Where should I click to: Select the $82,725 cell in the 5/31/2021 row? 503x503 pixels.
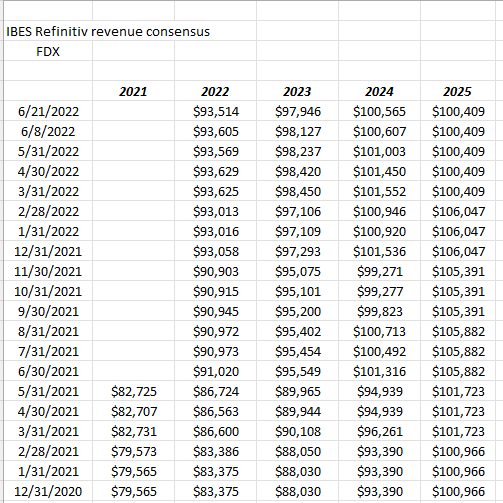[x=134, y=391]
